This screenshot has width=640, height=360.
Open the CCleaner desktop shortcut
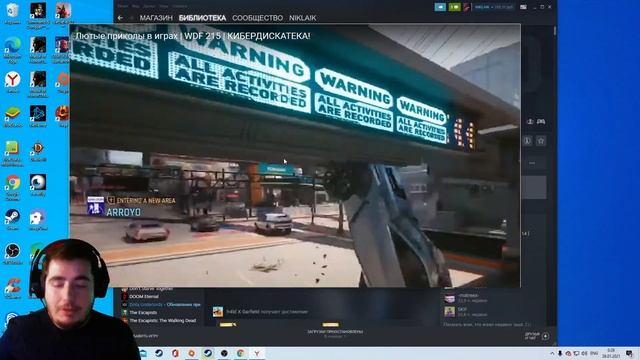(12, 287)
